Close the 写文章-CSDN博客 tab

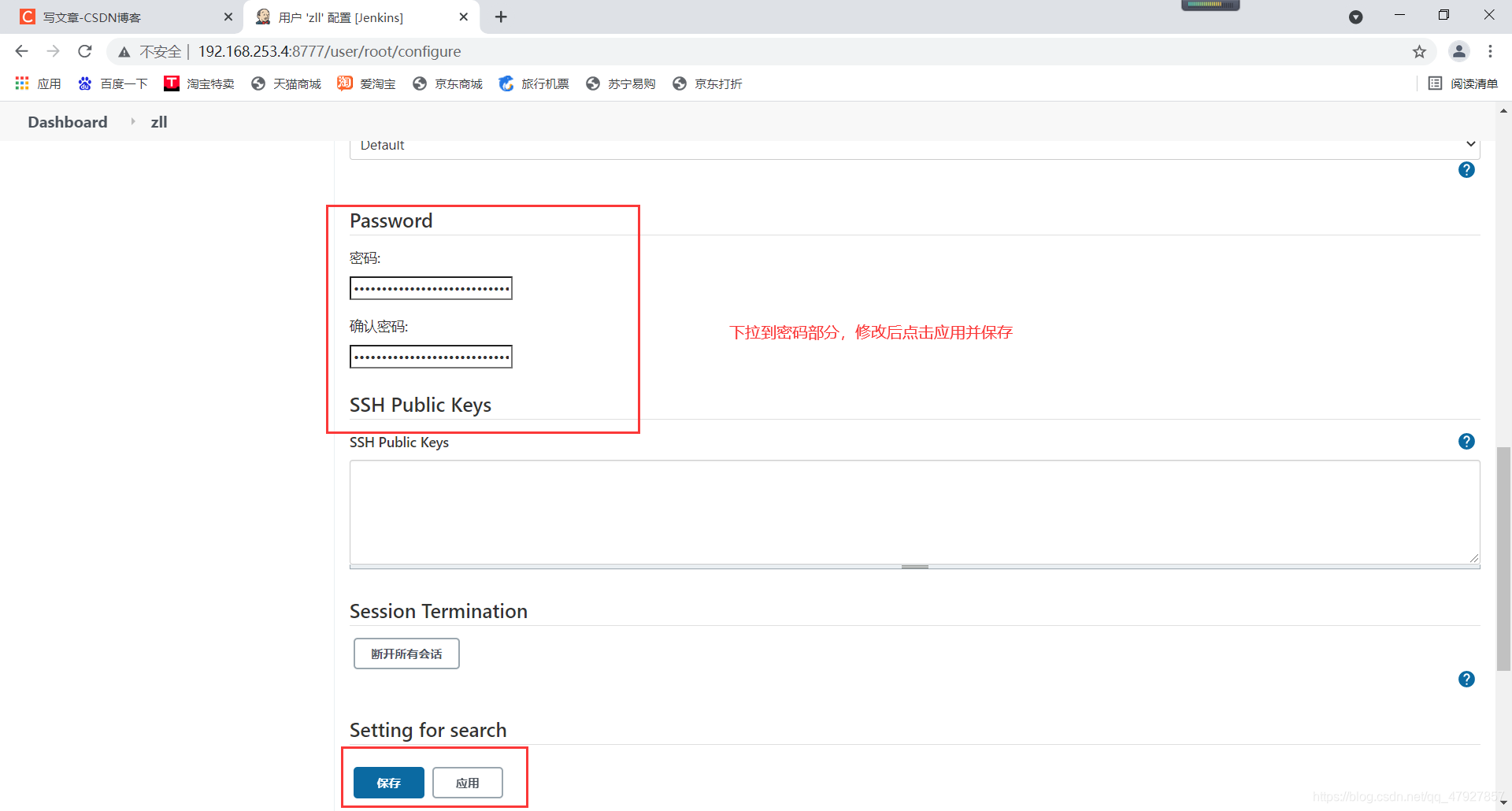[228, 17]
